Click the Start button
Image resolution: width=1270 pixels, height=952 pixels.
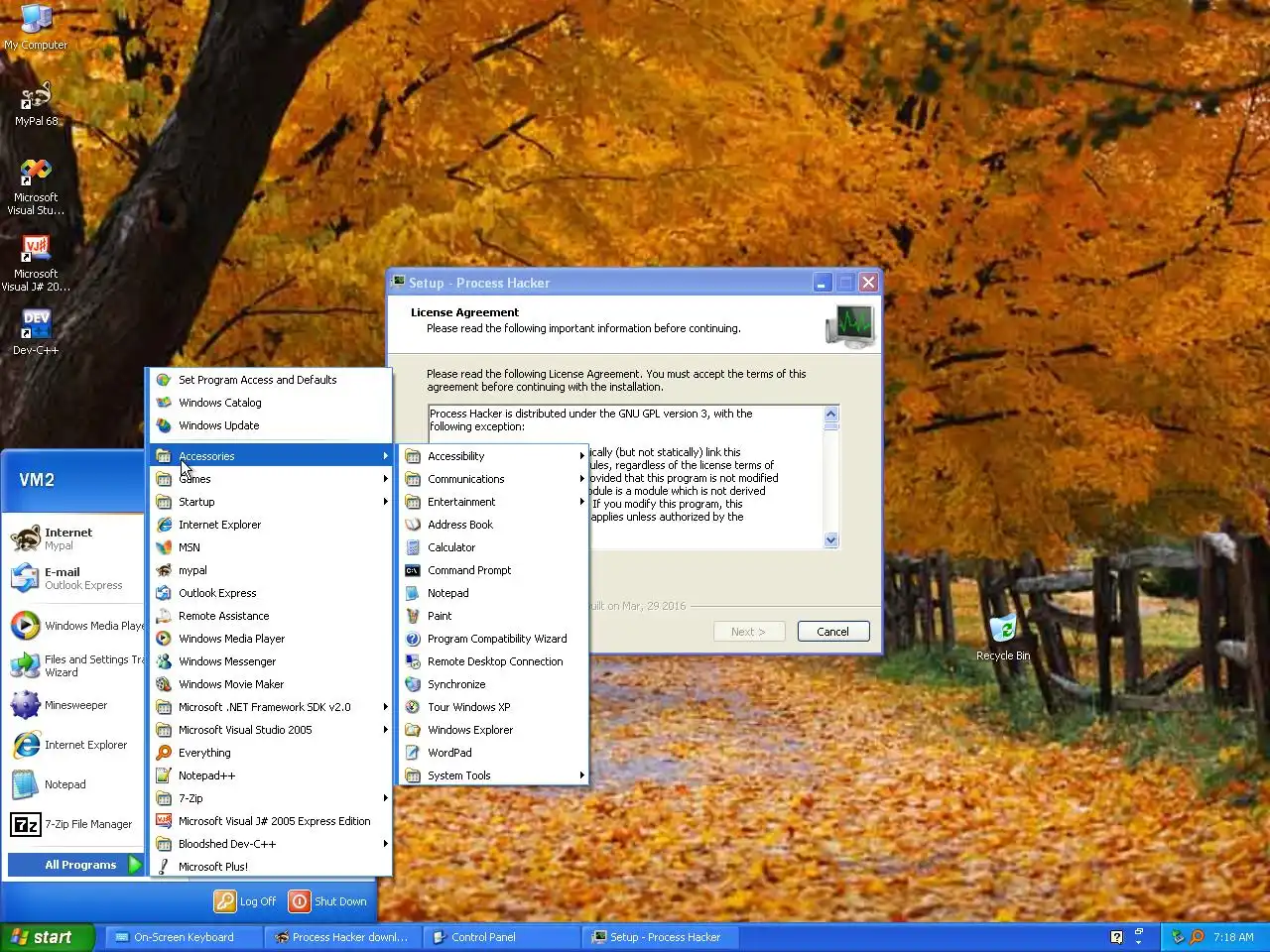tap(47, 937)
